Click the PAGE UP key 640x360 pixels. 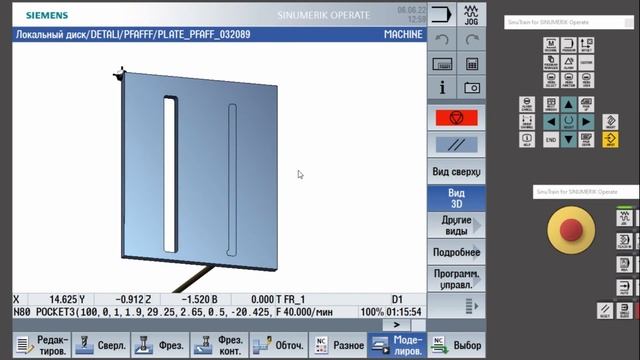pyautogui.click(x=586, y=104)
